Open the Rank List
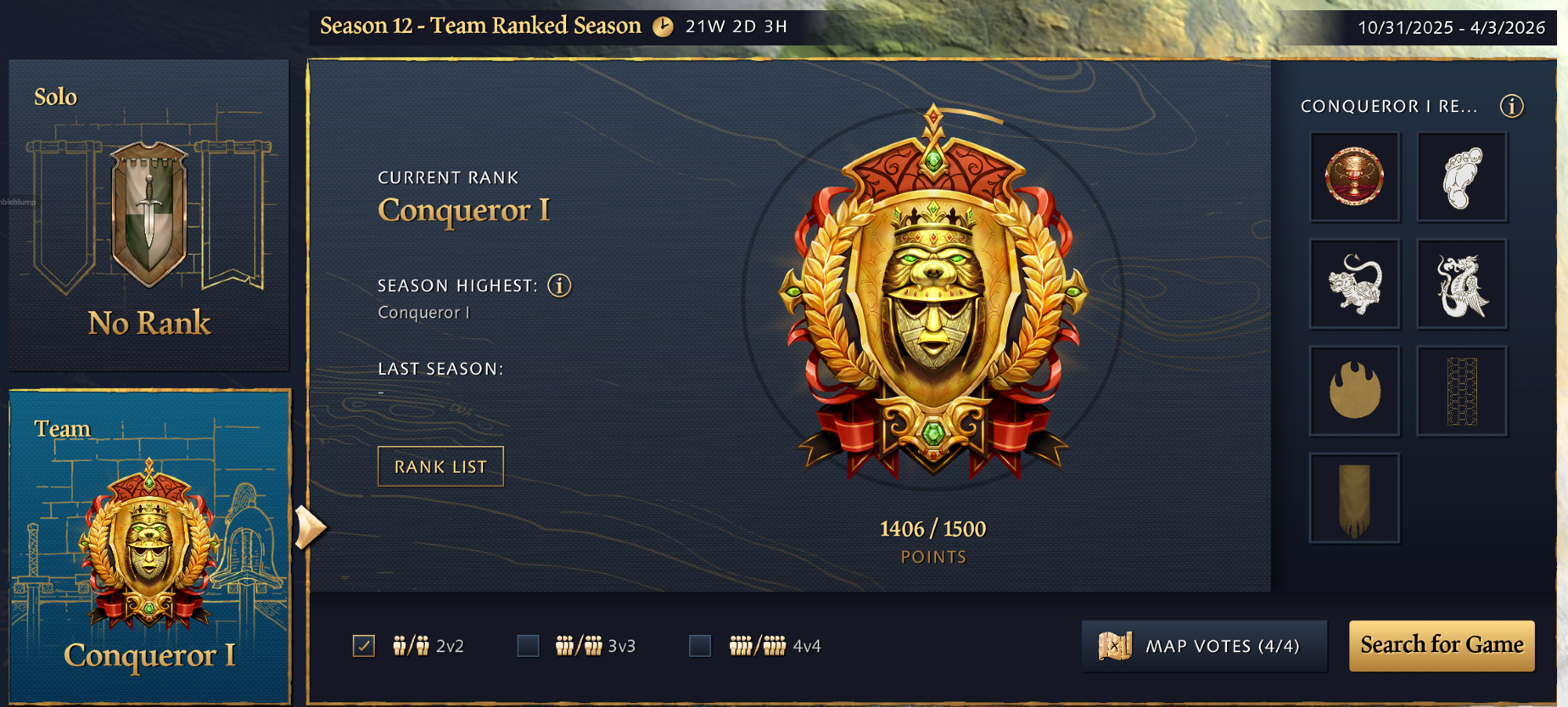The image size is (1568, 707). point(441,466)
